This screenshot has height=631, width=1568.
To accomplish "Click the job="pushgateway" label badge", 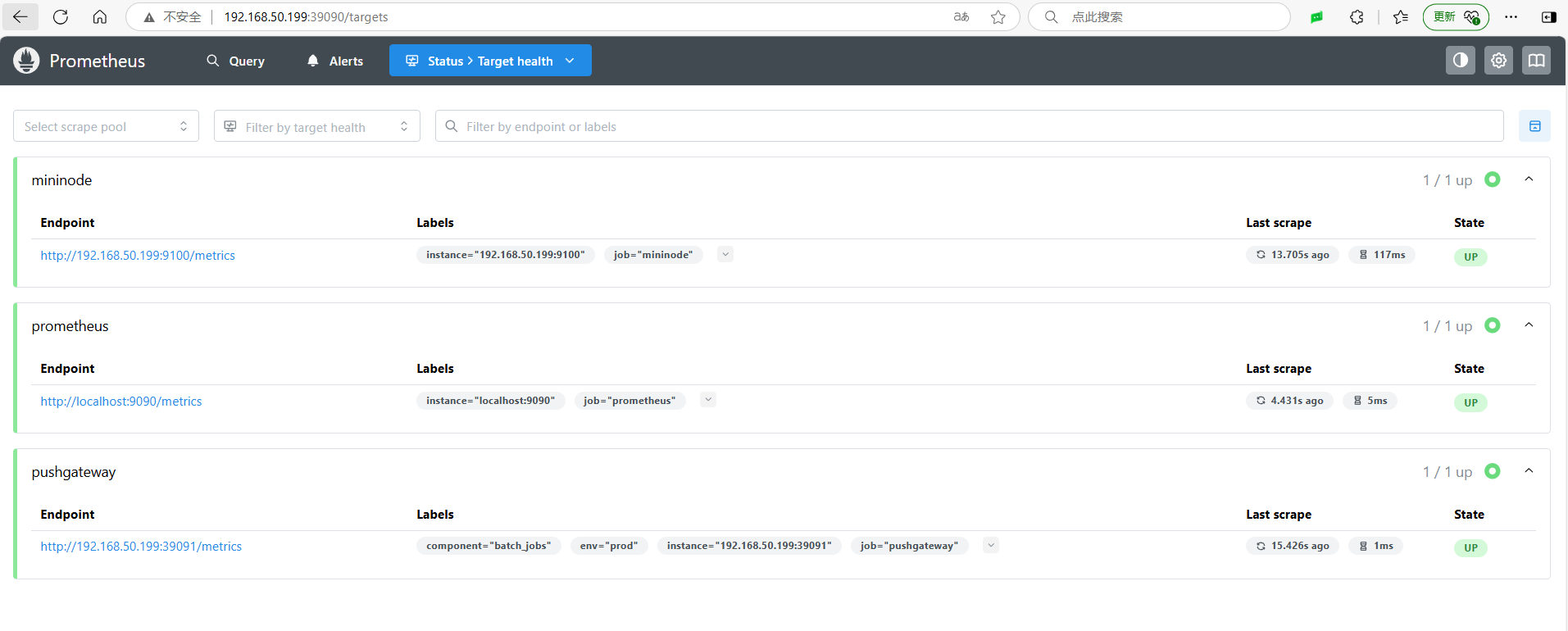I will (x=909, y=546).
